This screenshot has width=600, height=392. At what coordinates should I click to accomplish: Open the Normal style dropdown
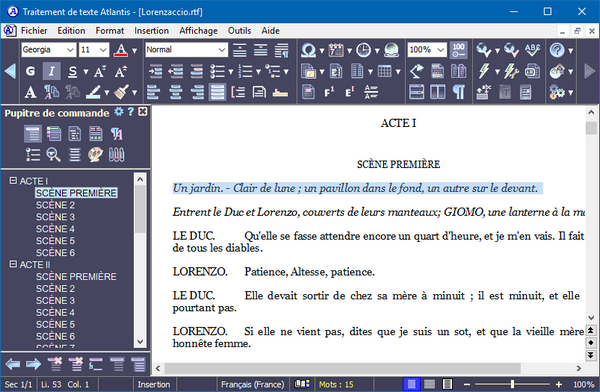pyautogui.click(x=186, y=50)
